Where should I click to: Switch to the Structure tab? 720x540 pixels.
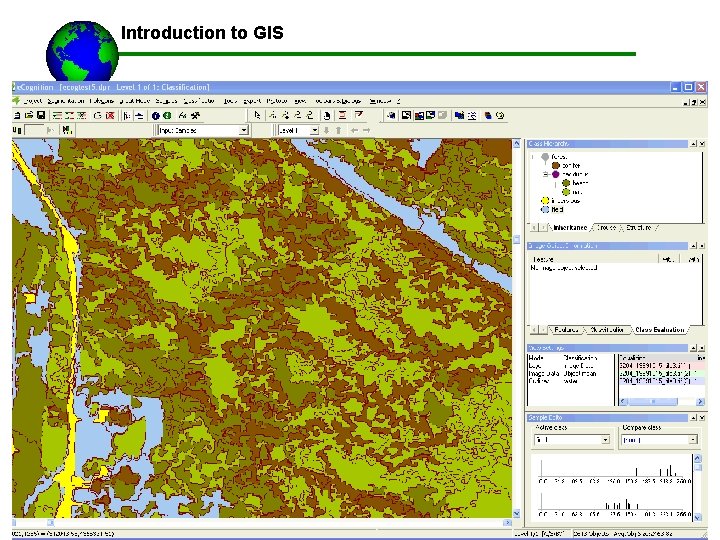[638, 227]
